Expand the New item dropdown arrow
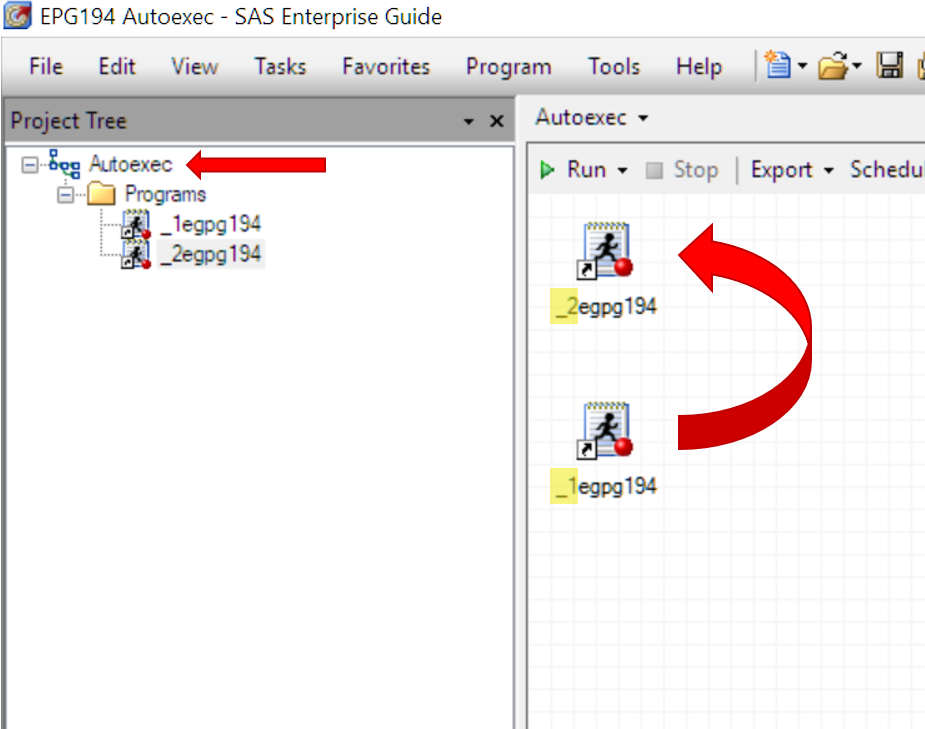The height and width of the screenshot is (729, 925). (802, 65)
